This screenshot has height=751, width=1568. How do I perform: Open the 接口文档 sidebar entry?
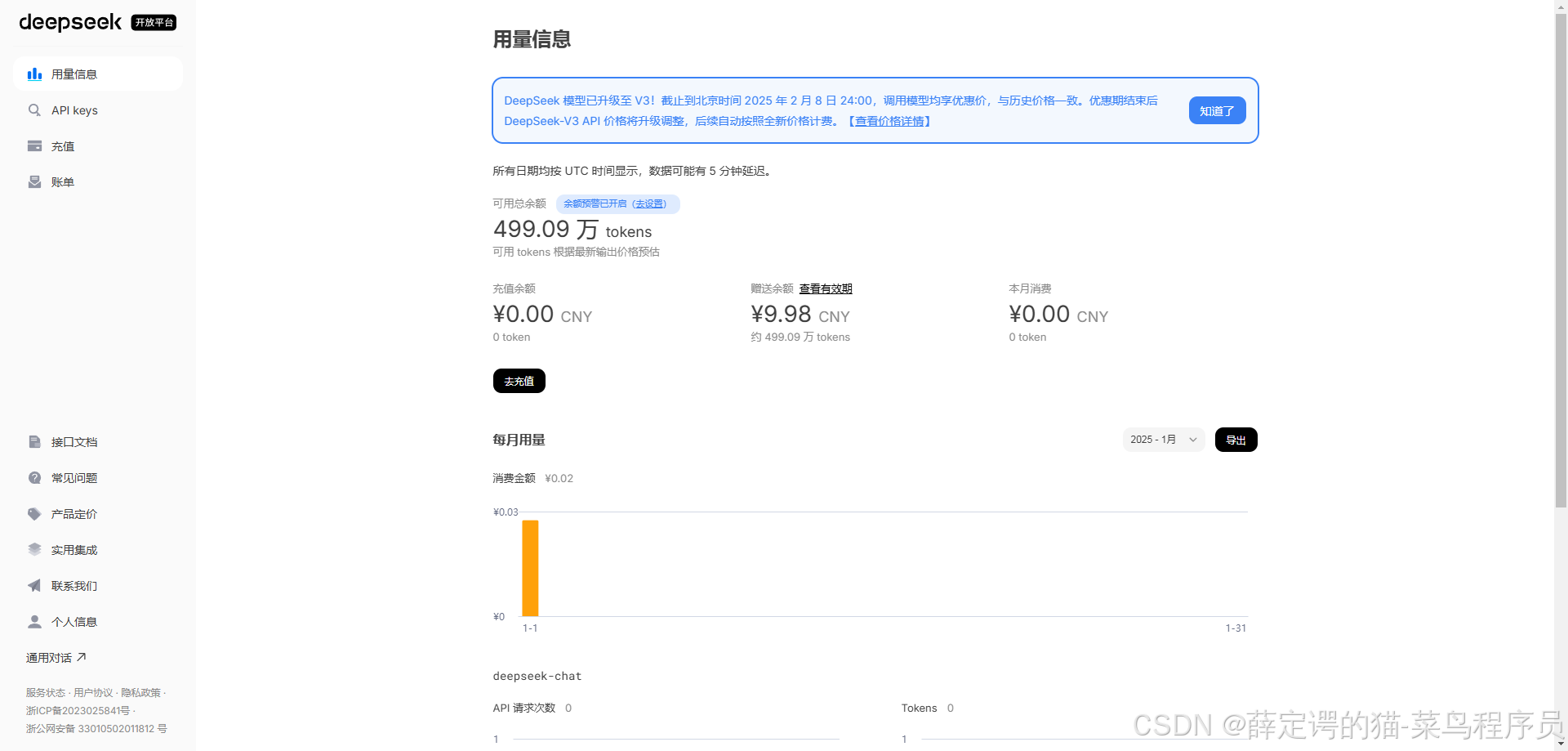pyautogui.click(x=98, y=442)
